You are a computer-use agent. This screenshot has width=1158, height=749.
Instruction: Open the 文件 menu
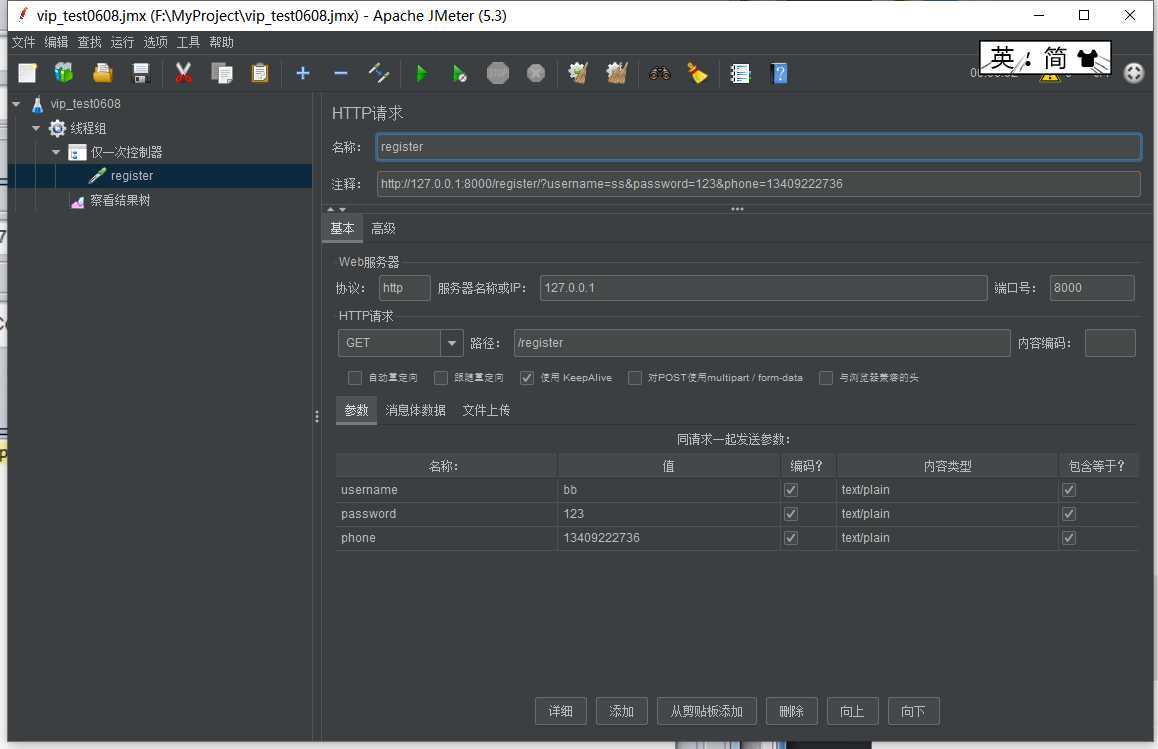pos(24,42)
